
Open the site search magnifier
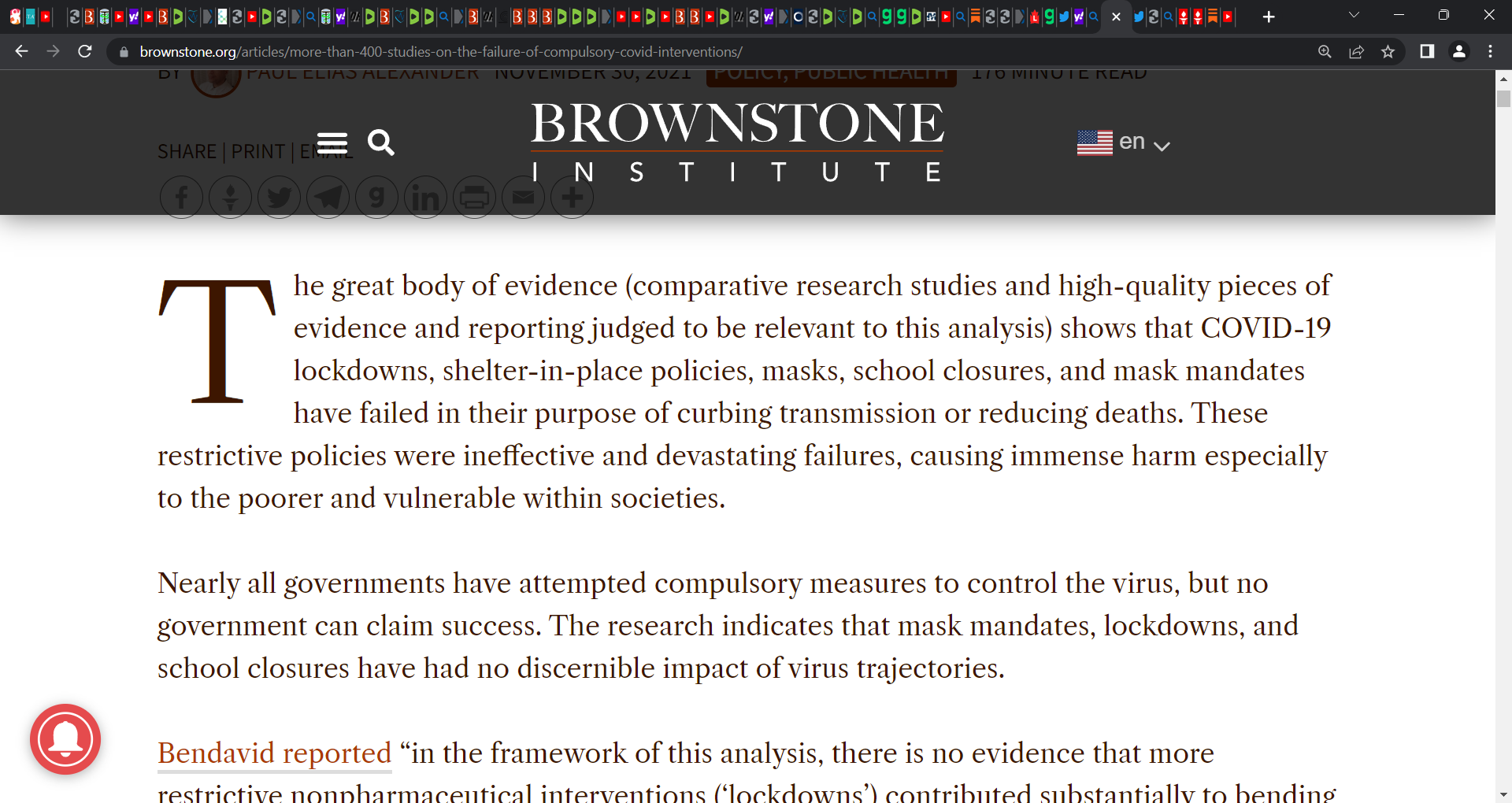[x=381, y=142]
